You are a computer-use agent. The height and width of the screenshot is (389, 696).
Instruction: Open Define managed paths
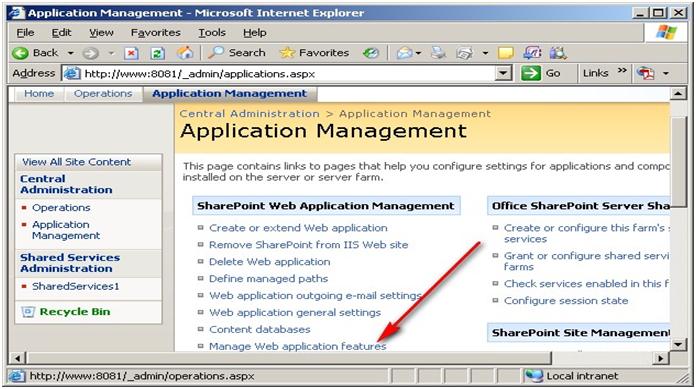click(268, 278)
